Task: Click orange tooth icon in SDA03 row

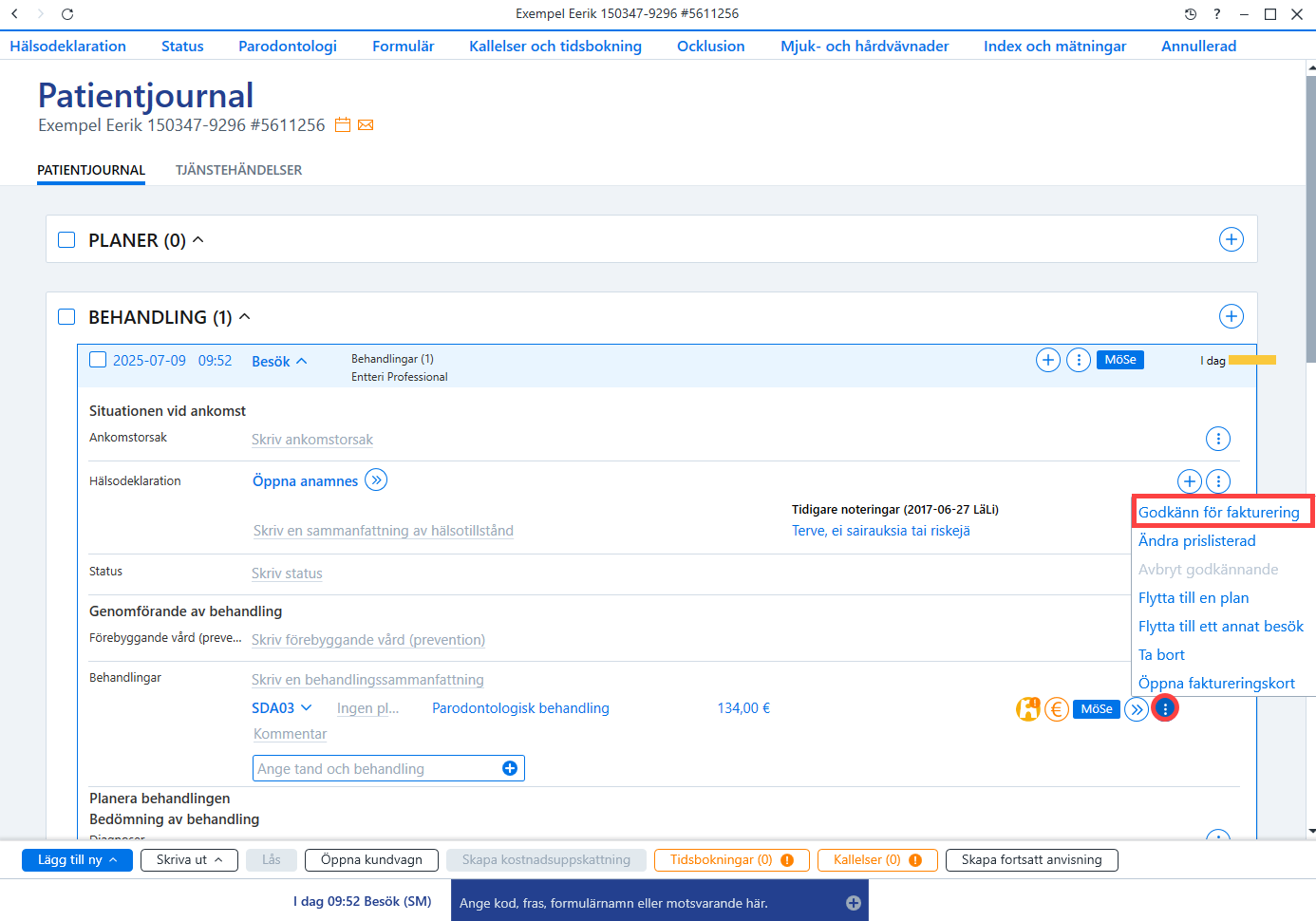Action: point(1028,708)
